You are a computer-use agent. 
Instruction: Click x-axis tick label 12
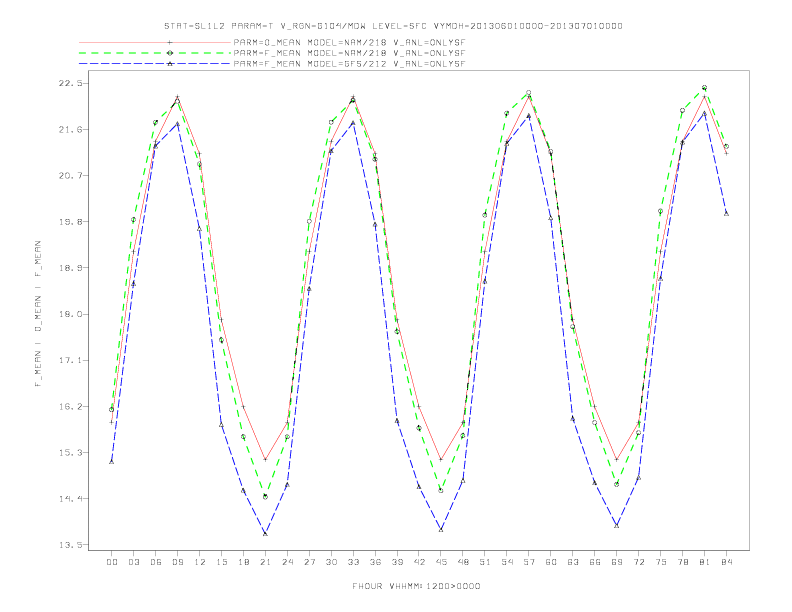(x=200, y=562)
